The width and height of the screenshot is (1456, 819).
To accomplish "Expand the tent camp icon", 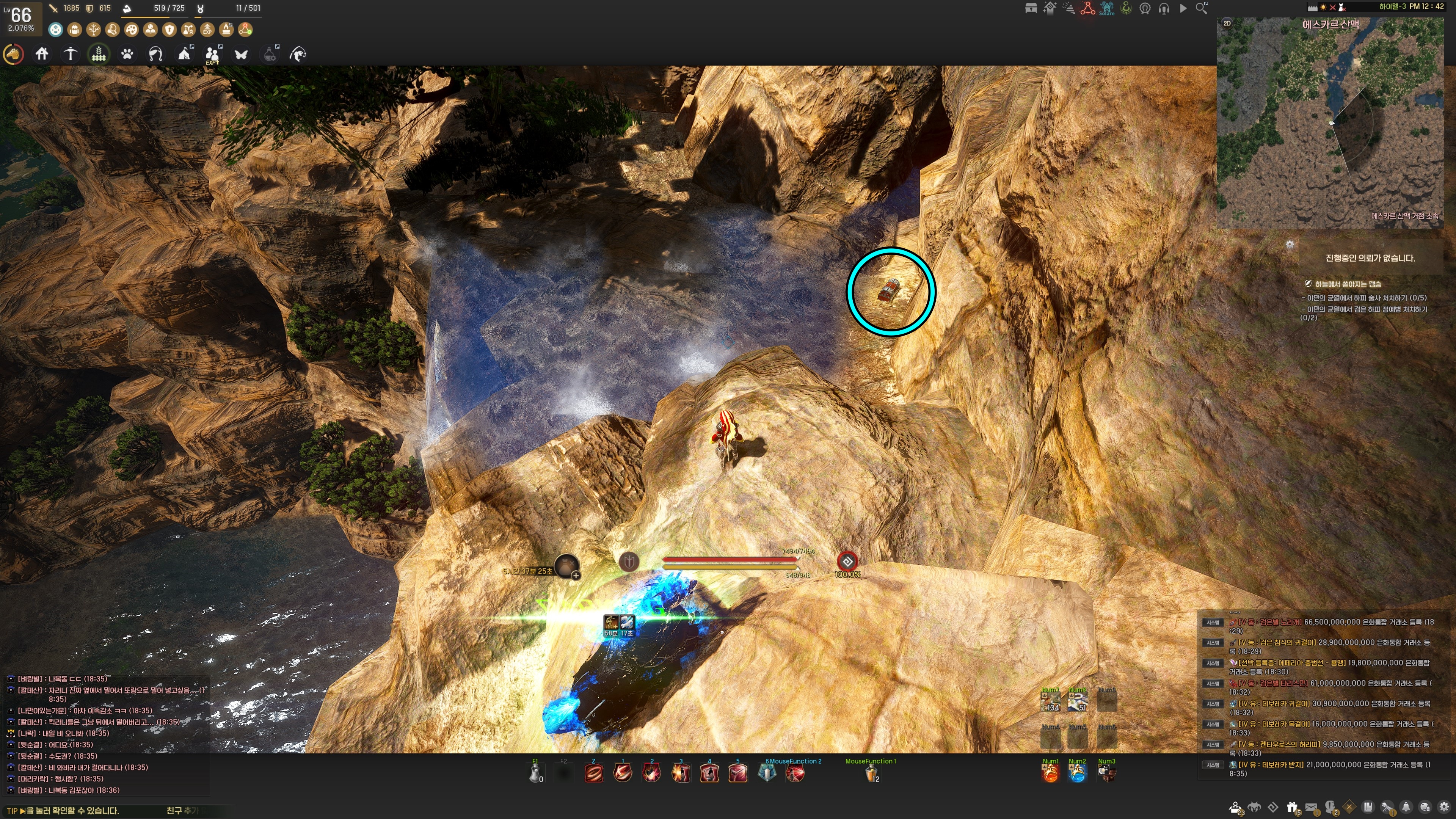I will [x=184, y=54].
